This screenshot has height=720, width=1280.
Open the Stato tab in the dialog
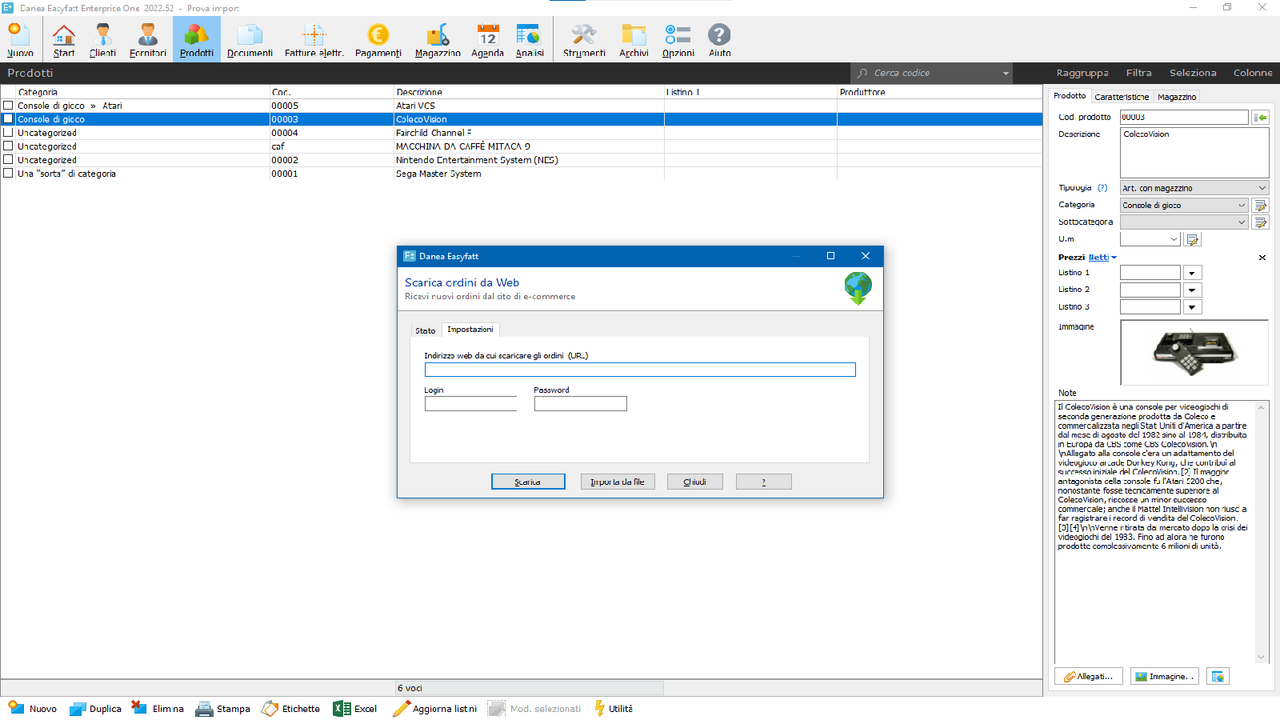424,329
